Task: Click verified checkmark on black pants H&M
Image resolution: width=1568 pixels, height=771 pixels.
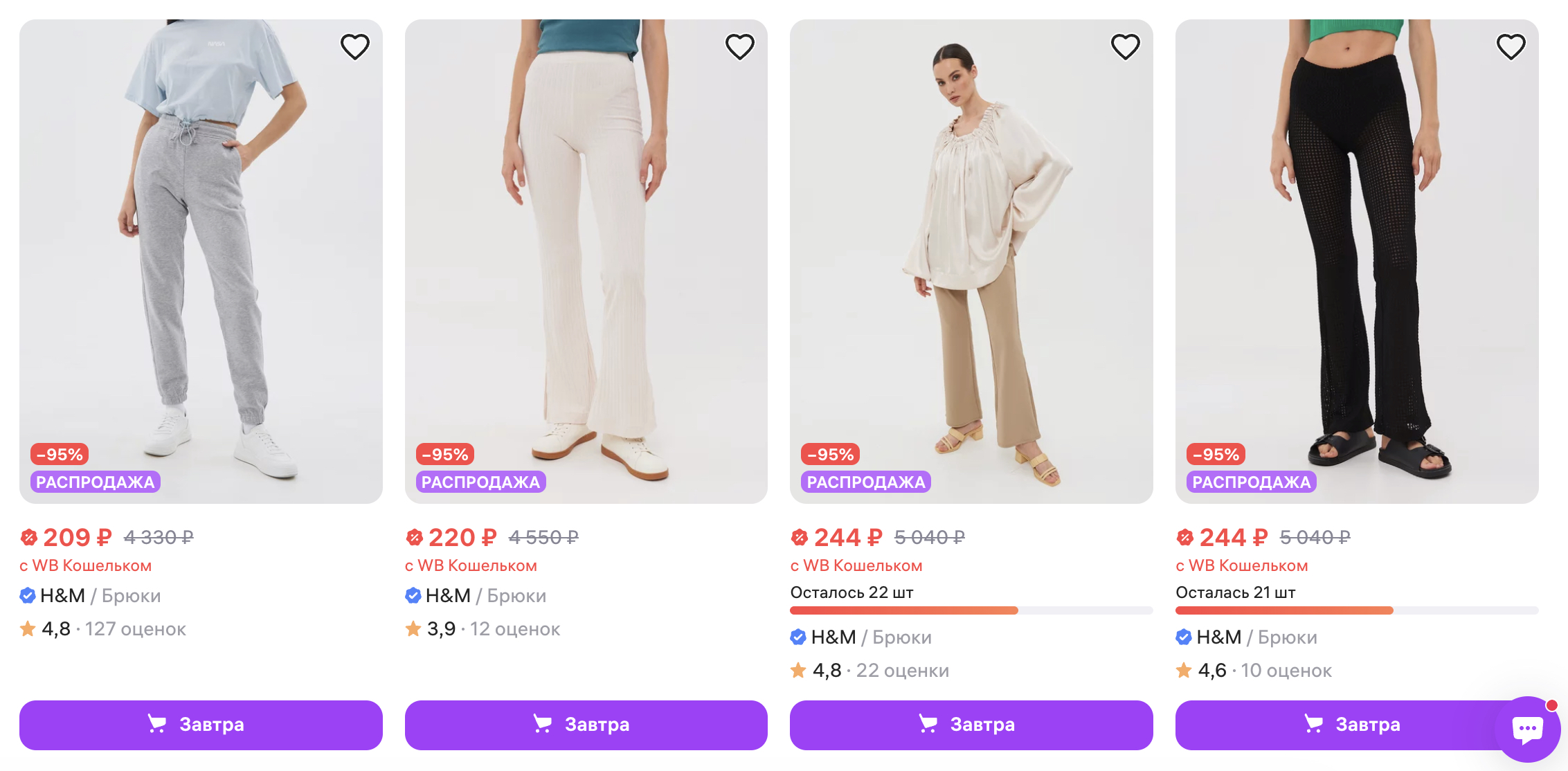Action: 1184,637
